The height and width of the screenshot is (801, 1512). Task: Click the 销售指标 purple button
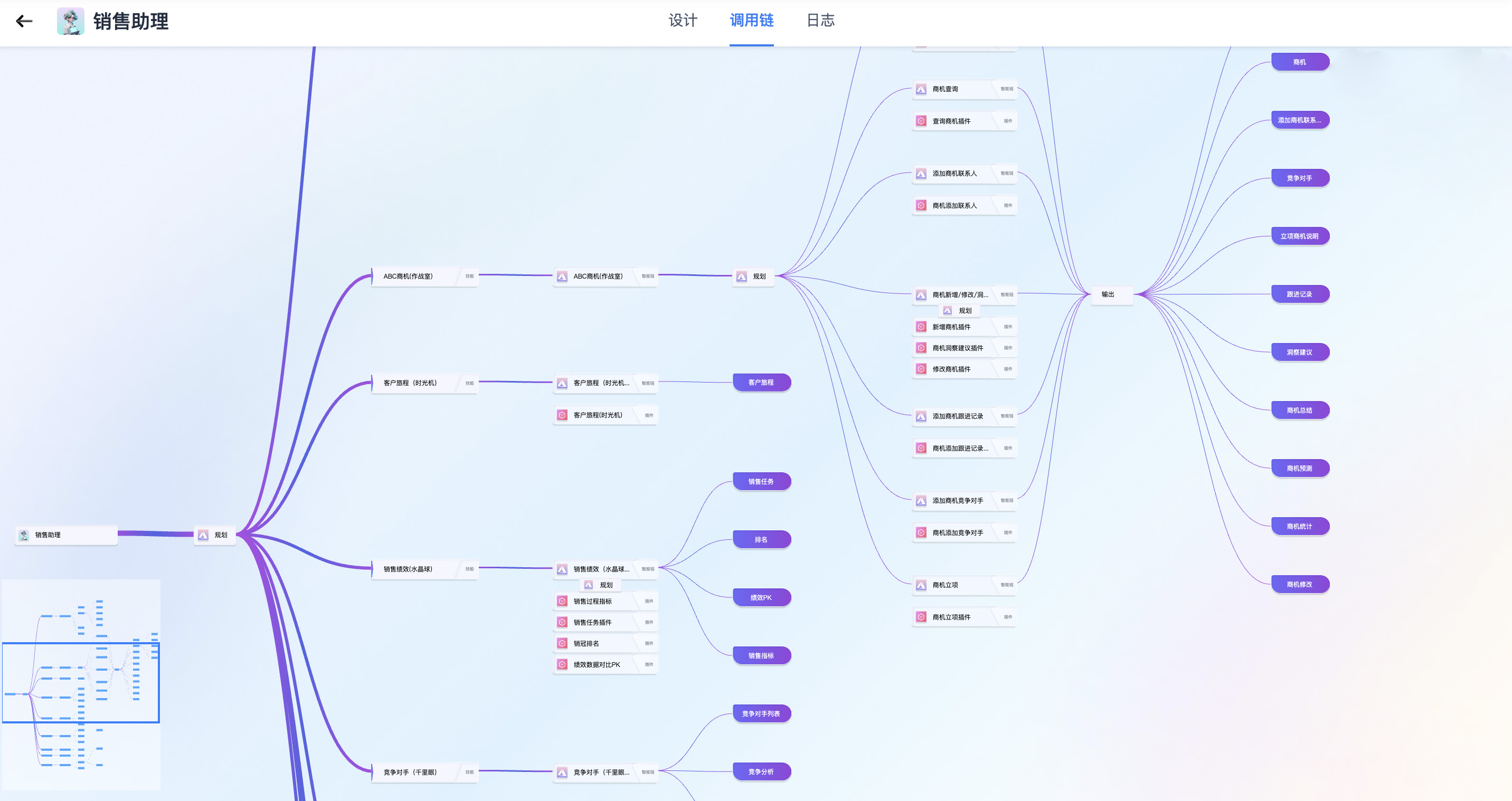tap(761, 655)
